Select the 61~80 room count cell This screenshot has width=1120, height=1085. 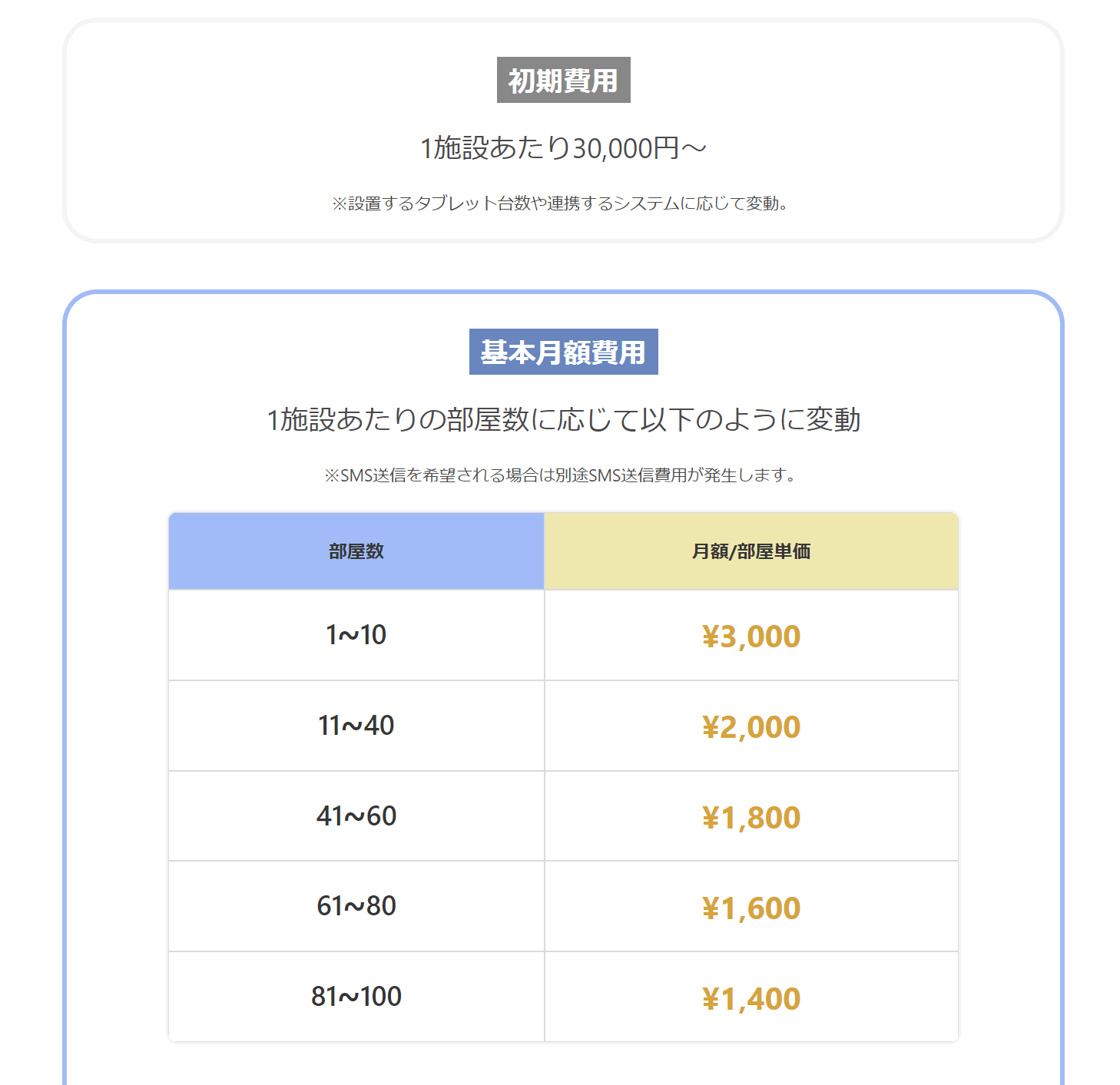click(356, 906)
